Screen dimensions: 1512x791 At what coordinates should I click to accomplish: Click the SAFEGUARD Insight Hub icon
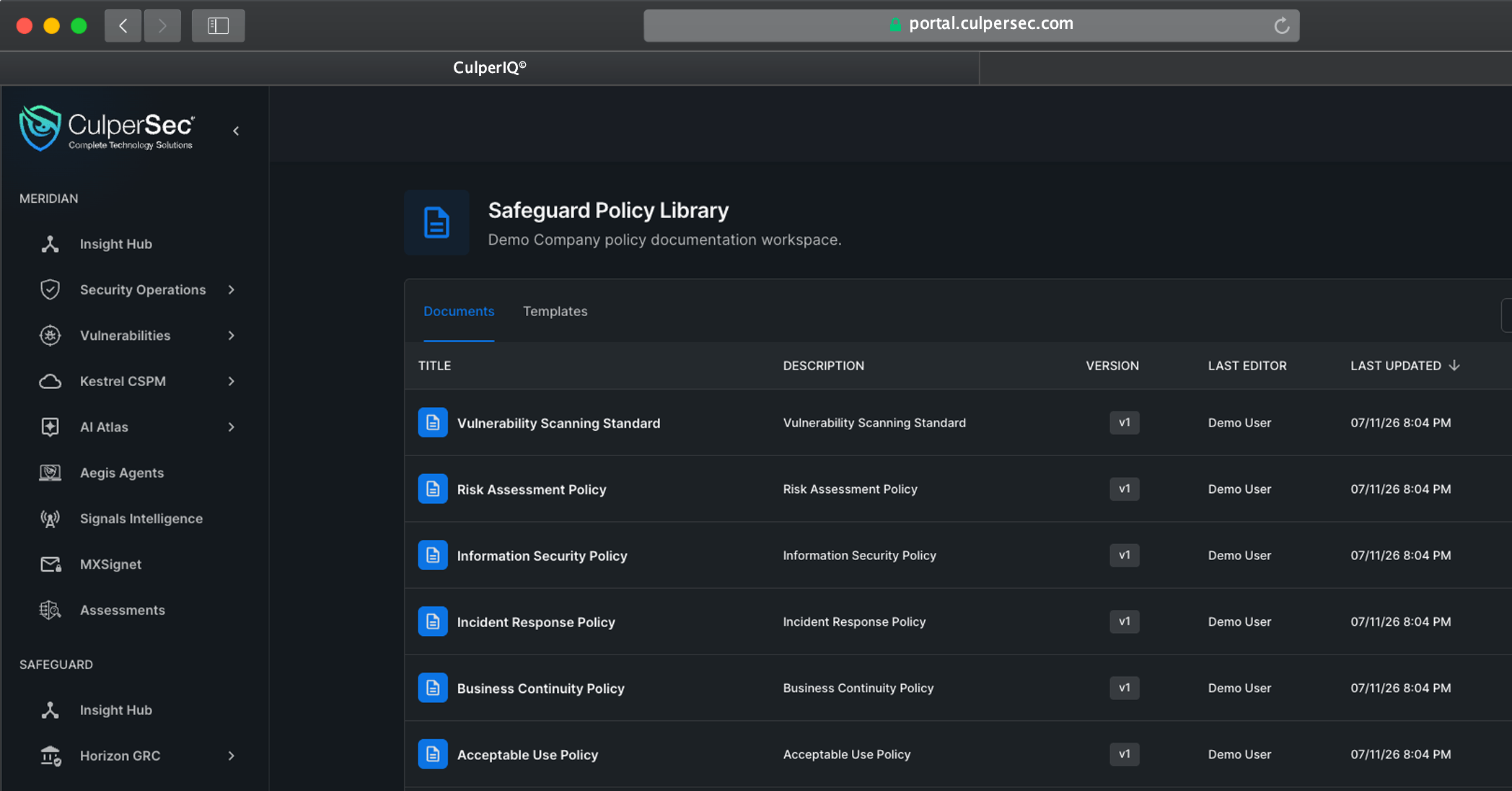point(50,710)
